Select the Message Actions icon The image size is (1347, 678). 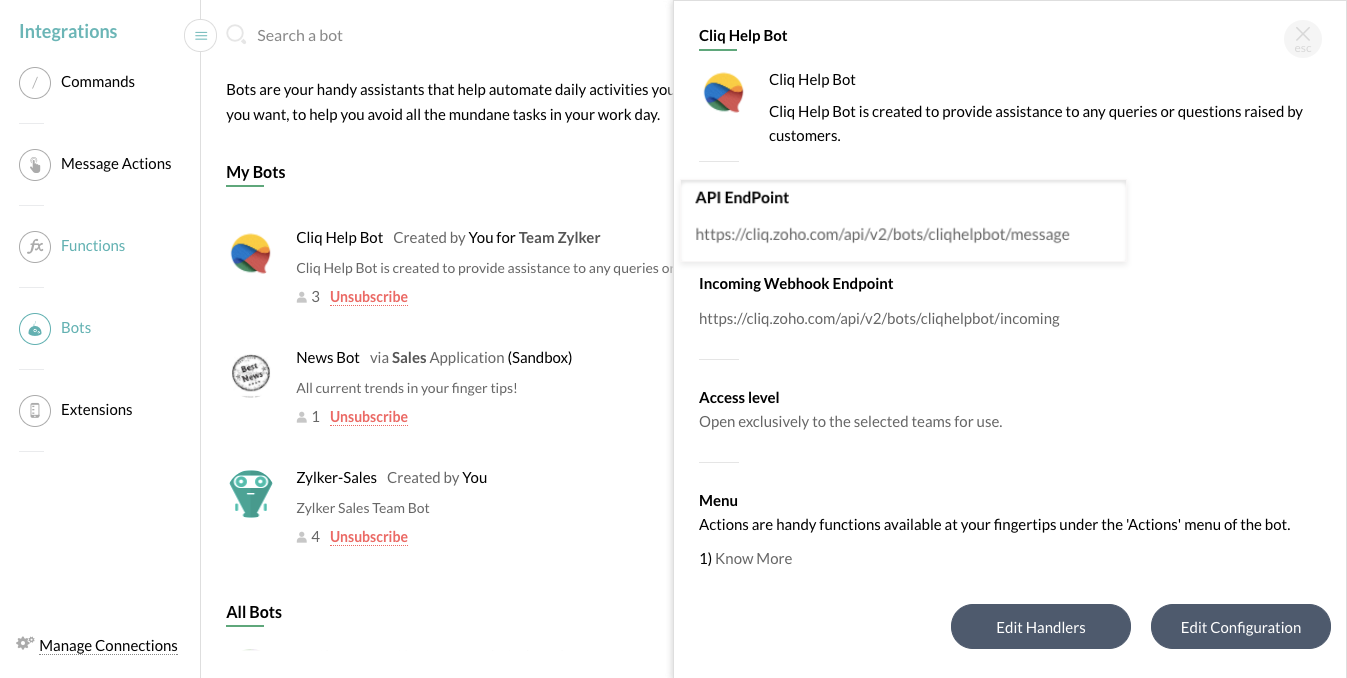click(35, 165)
